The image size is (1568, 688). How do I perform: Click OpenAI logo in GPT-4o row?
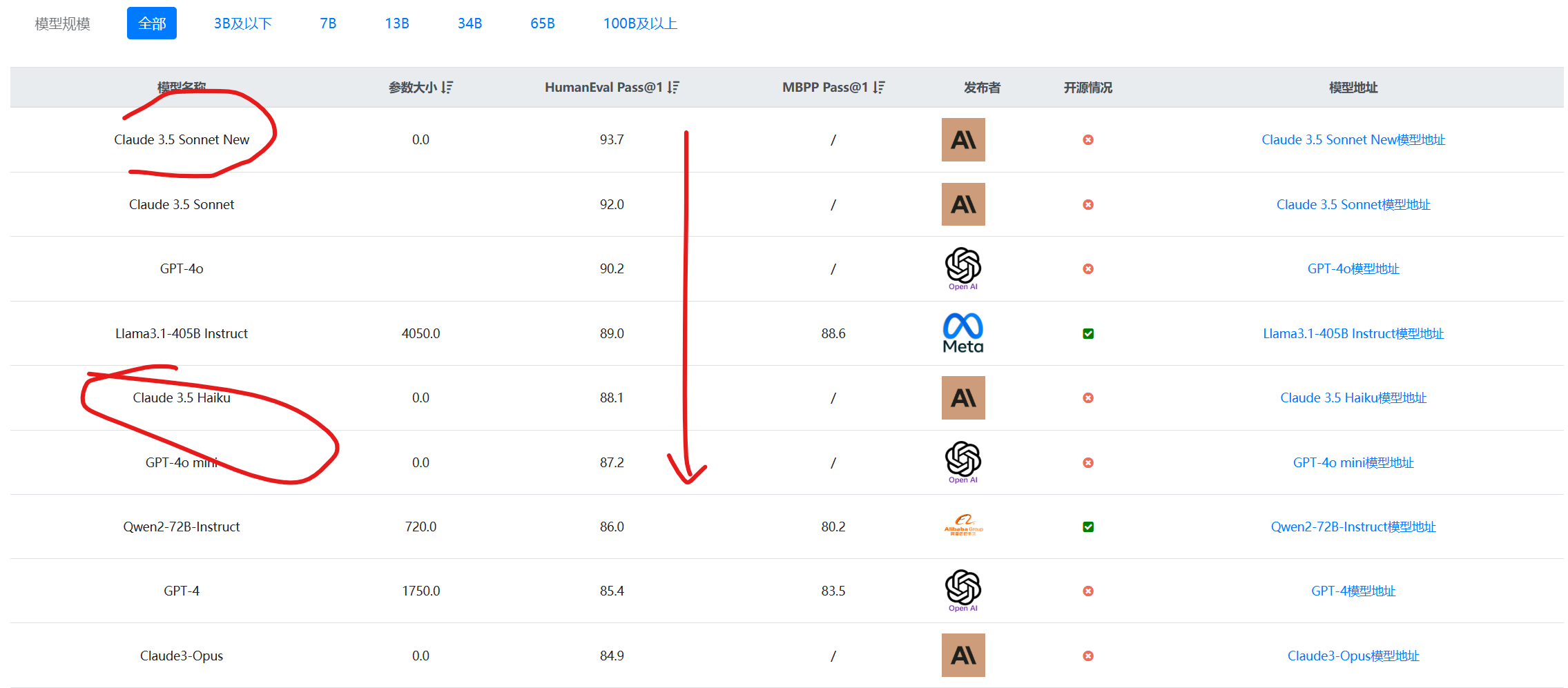[x=963, y=268]
